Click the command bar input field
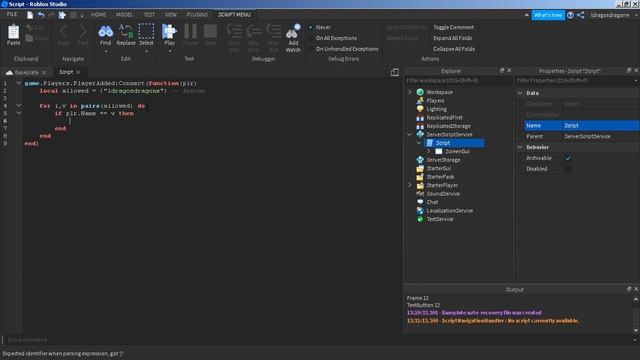Viewport: 640px width, 360px height. click(318, 340)
